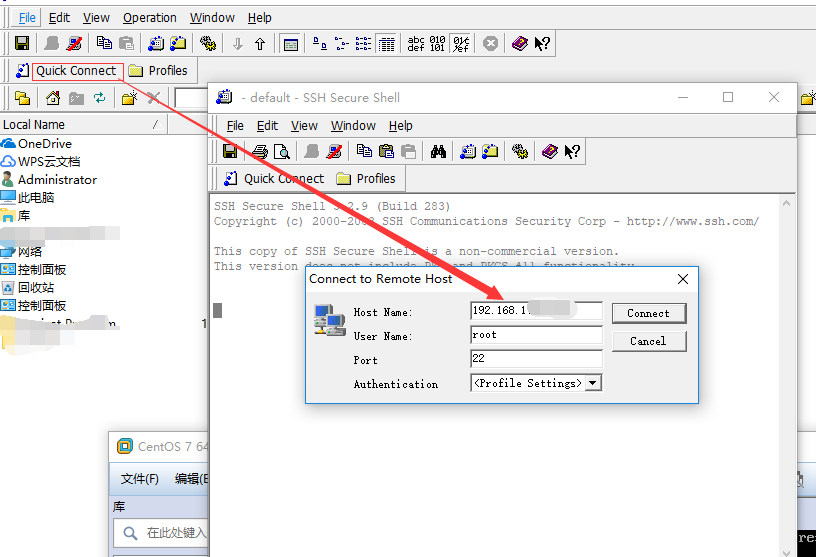
Task: Open Help menu in SSH Secure Shell window
Action: coord(401,126)
